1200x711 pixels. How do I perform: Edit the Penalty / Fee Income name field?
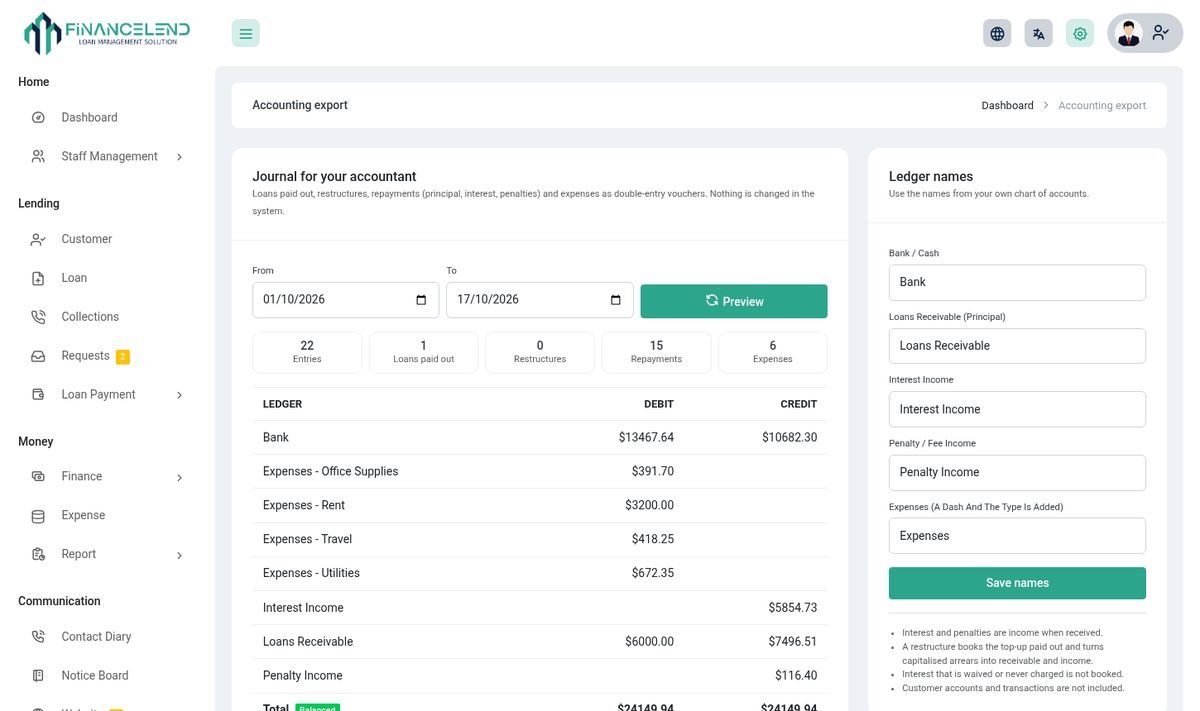[x=1017, y=472]
